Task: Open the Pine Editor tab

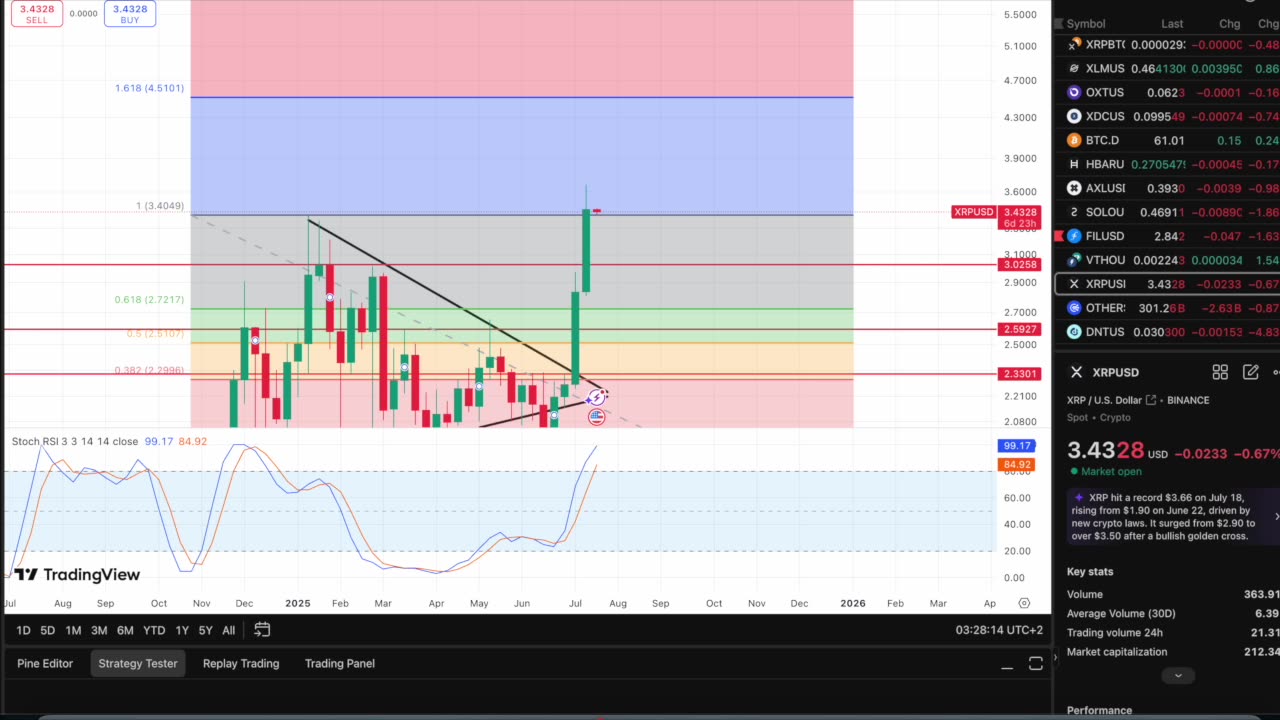Action: tap(45, 664)
